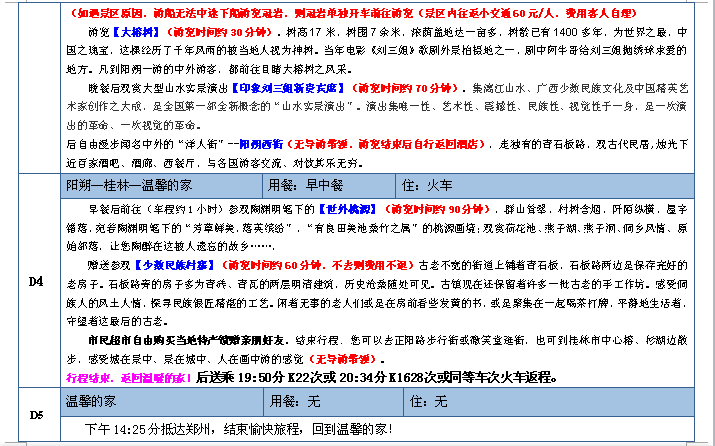The image size is (715, 446).
Task: Click the blue "【少数民族村寨】" attraction name
Action: (x=175, y=265)
